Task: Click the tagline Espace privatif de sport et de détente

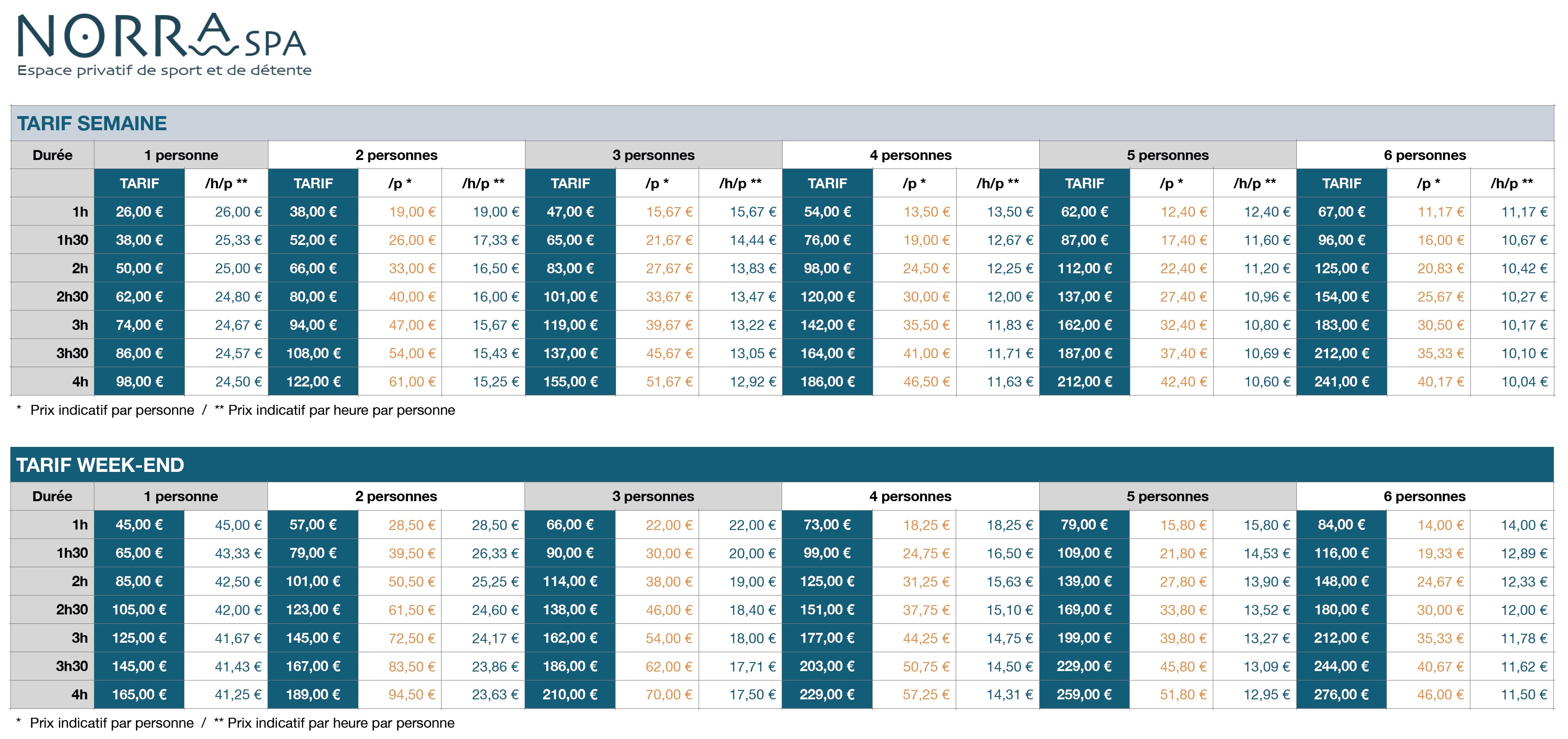Action: 164,71
